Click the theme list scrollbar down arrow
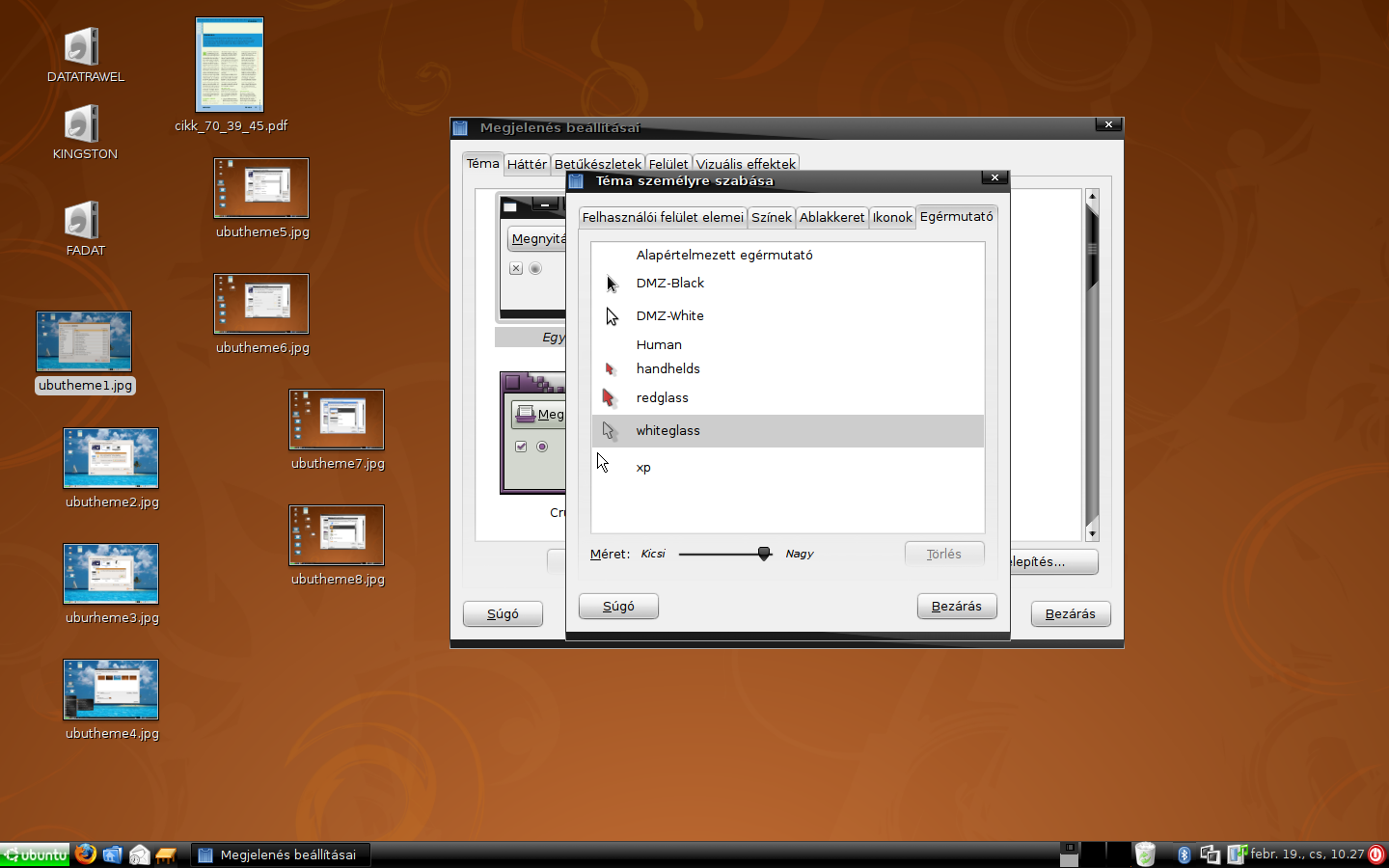1389x868 pixels. click(x=1092, y=533)
